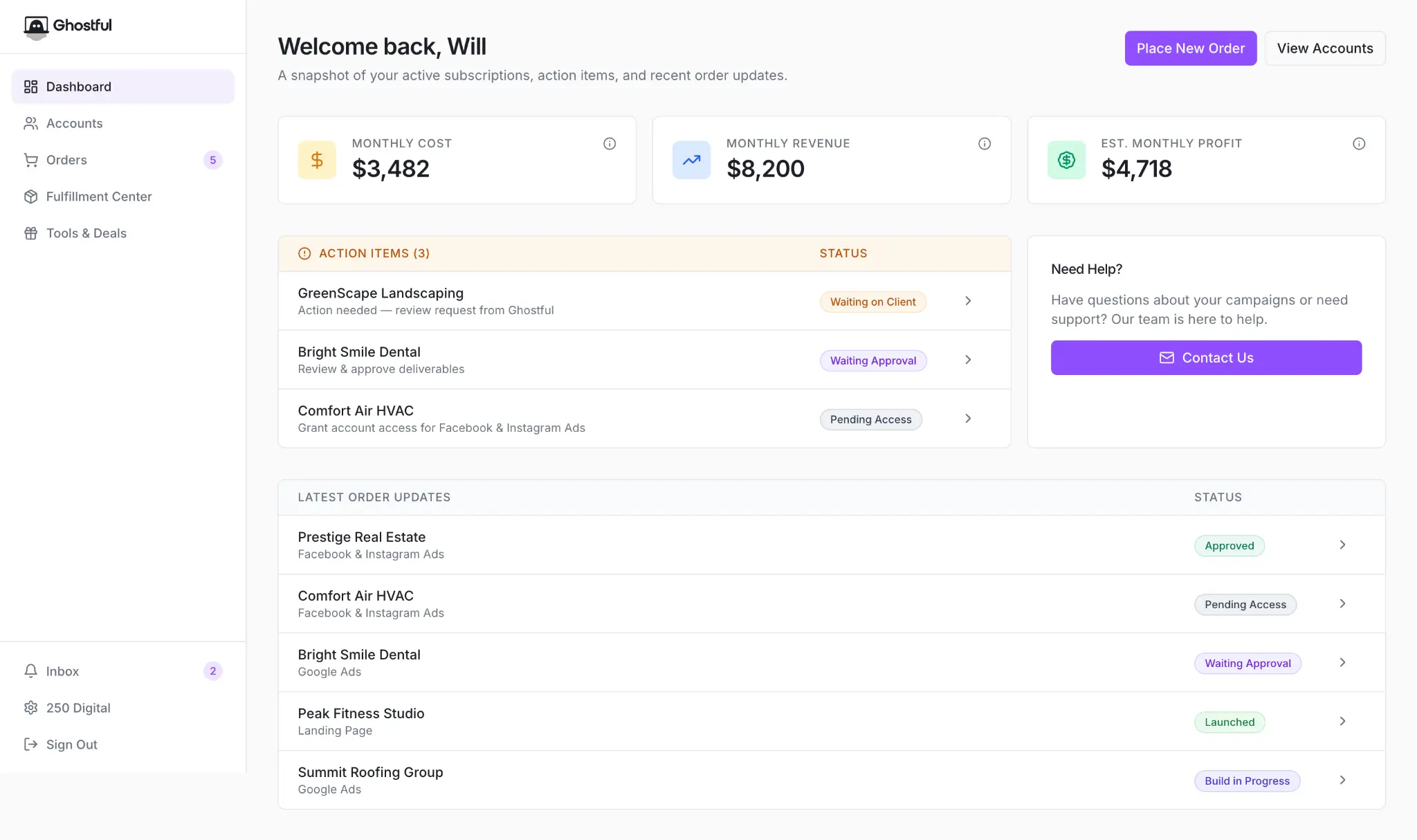Click the Ghostful logo icon
Viewport: 1417px width, 840px height.
(x=36, y=26)
